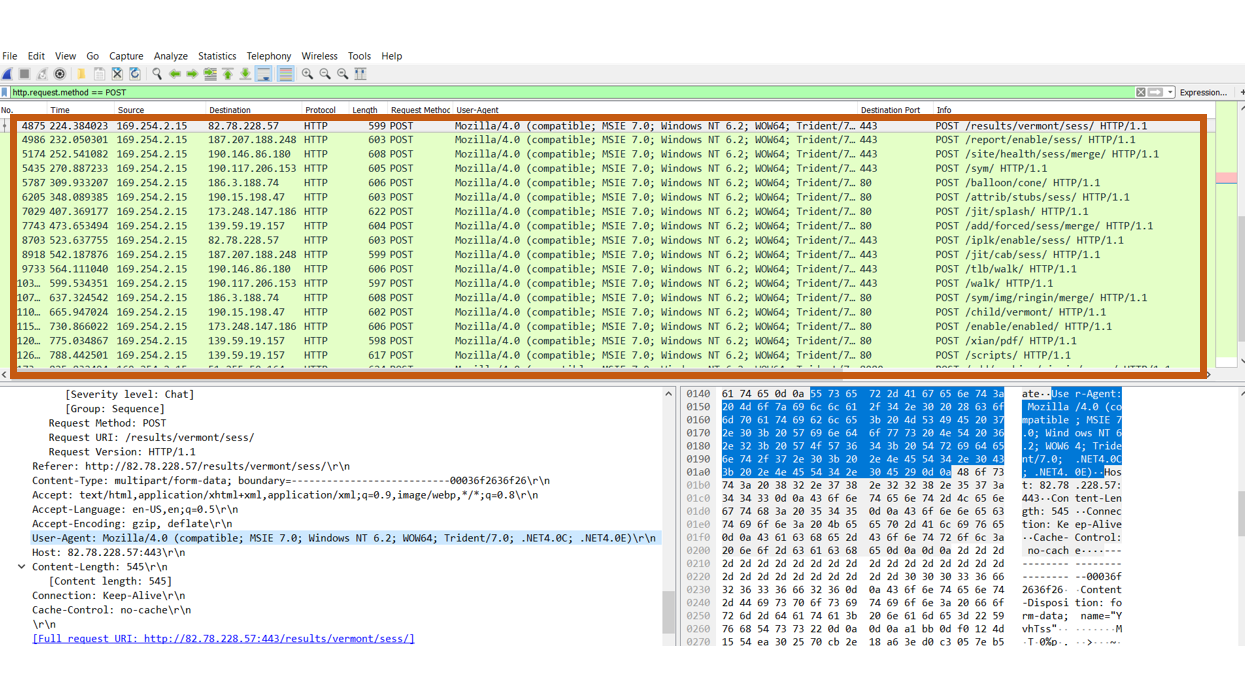The width and height of the screenshot is (1245, 699).
Task: Open the Go menu
Action: tap(92, 56)
